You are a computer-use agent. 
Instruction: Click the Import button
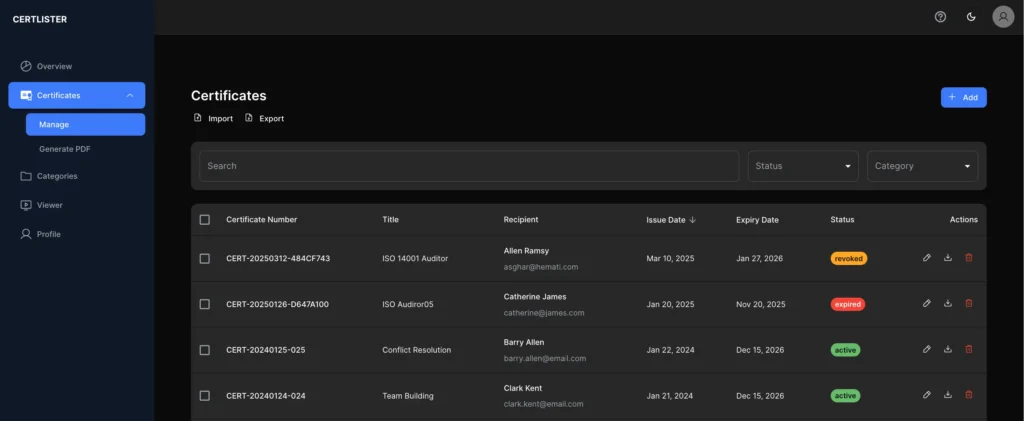coord(213,118)
